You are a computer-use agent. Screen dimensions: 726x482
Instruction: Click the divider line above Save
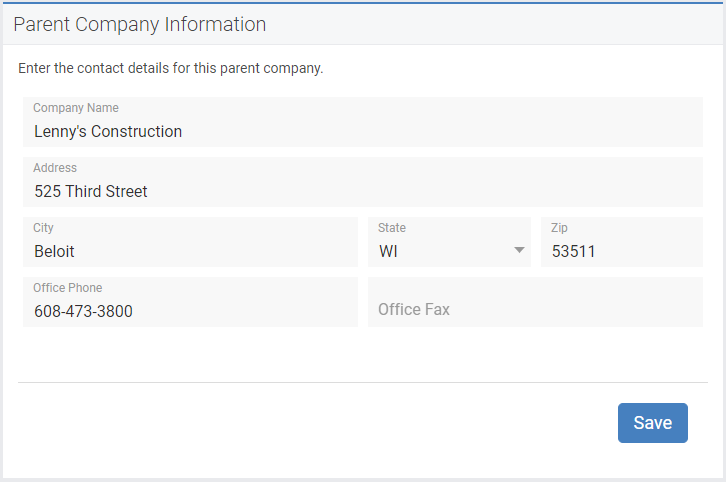363,382
